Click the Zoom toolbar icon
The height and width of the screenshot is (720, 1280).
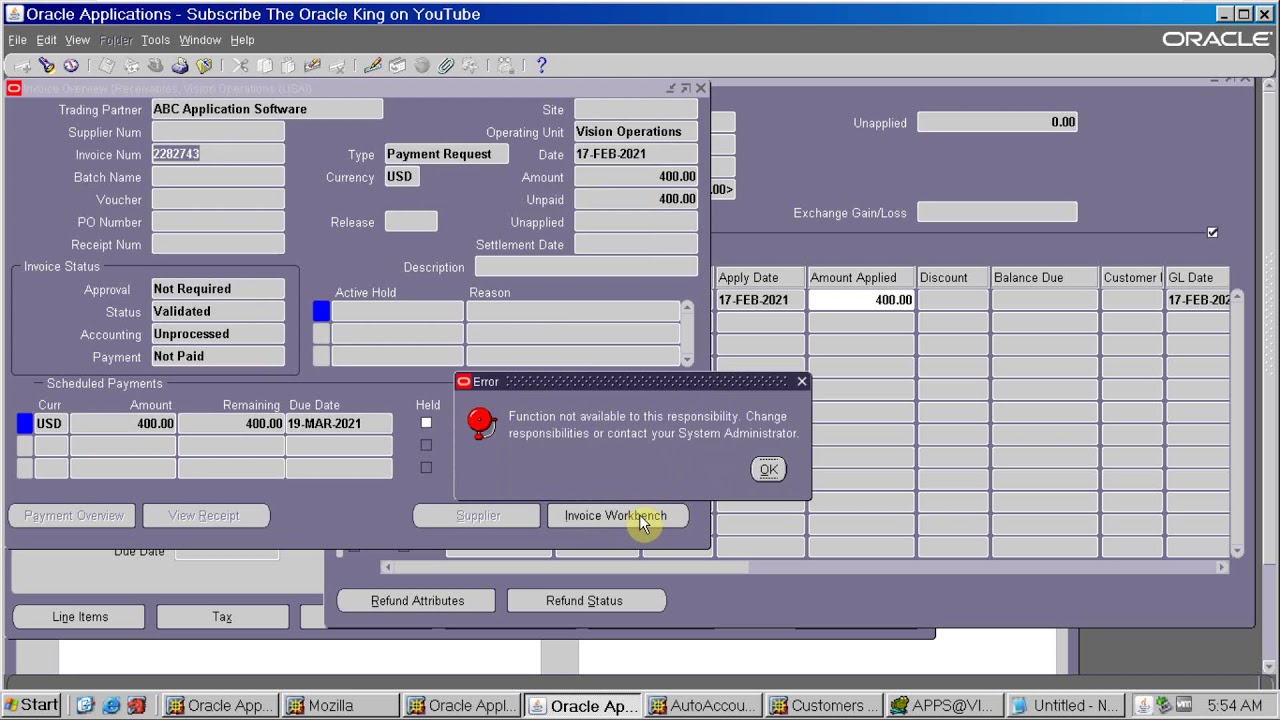point(397,66)
